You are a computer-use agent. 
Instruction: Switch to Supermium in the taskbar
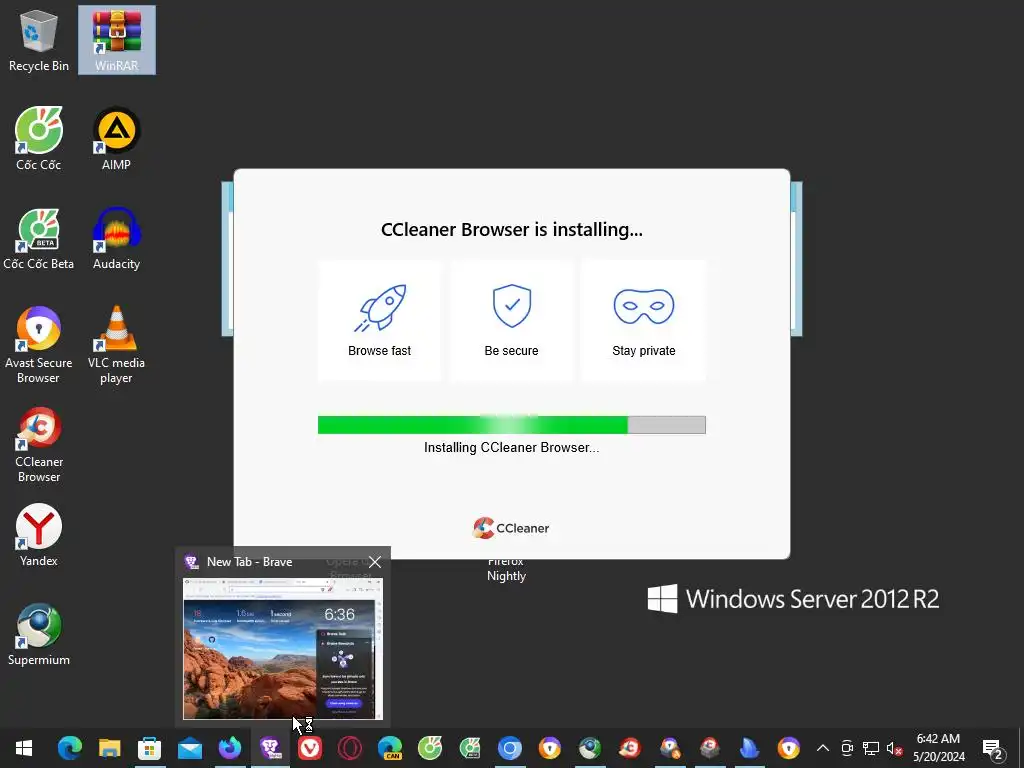[x=590, y=748]
